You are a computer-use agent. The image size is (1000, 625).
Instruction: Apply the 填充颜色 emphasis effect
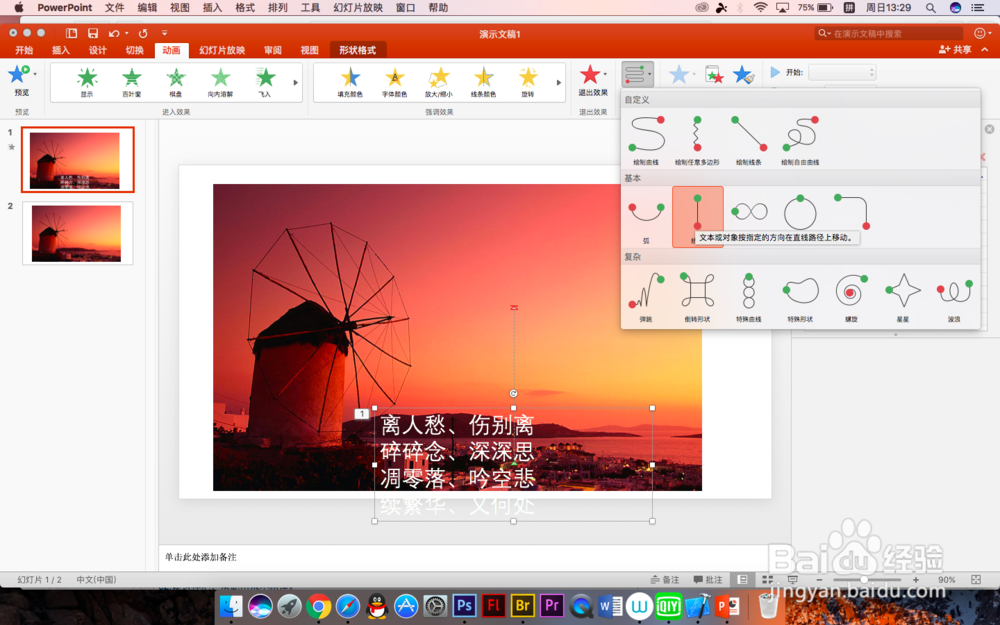pyautogui.click(x=350, y=82)
